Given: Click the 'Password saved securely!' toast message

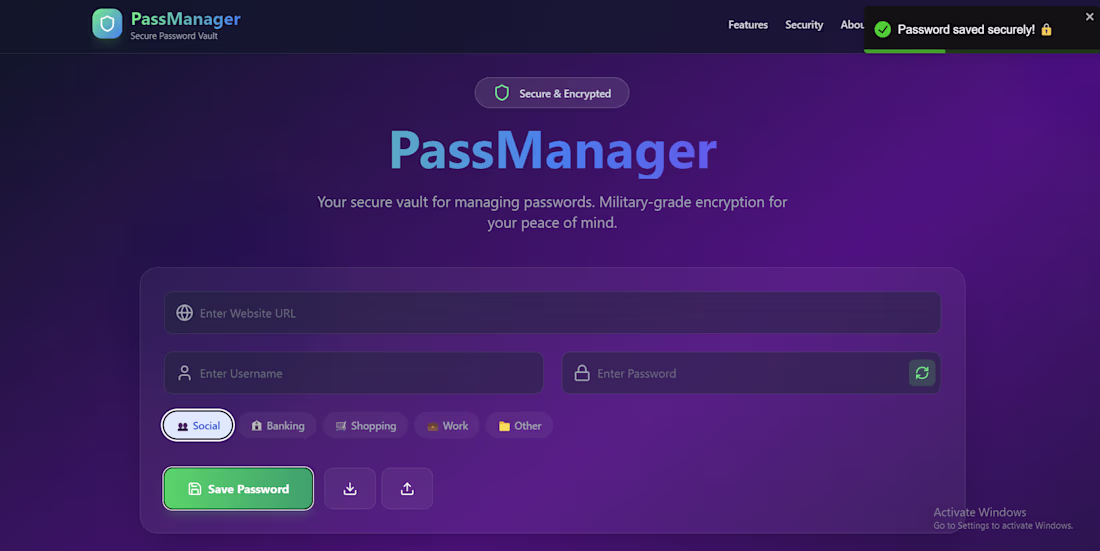Looking at the screenshot, I should [x=966, y=29].
